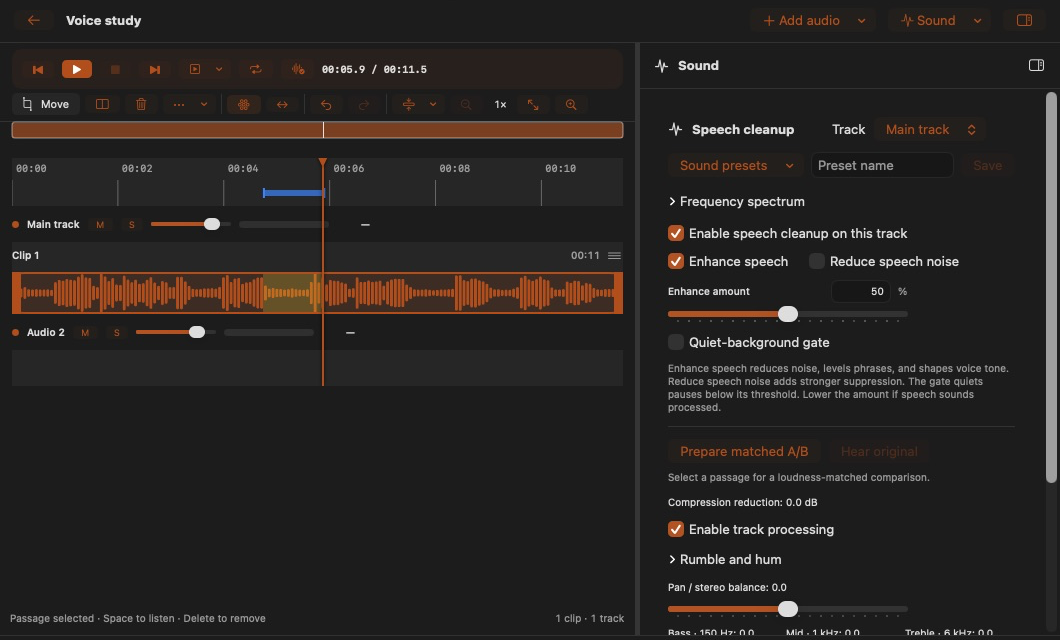The image size is (1060, 640).
Task: Mute the Main track with M
Action: point(100,224)
